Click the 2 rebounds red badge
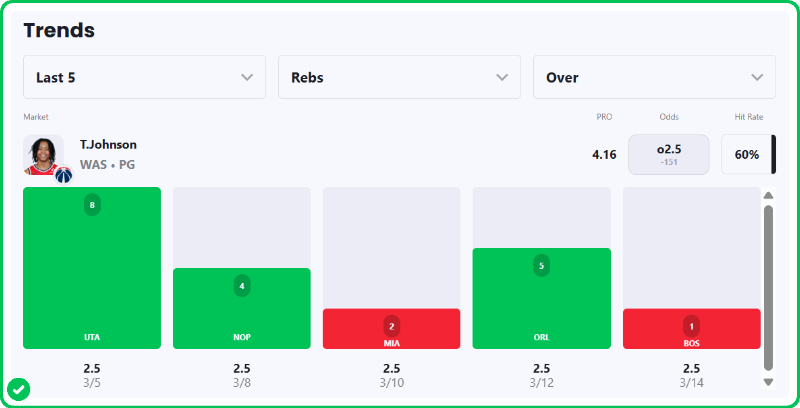This screenshot has width=800, height=408. click(x=392, y=326)
